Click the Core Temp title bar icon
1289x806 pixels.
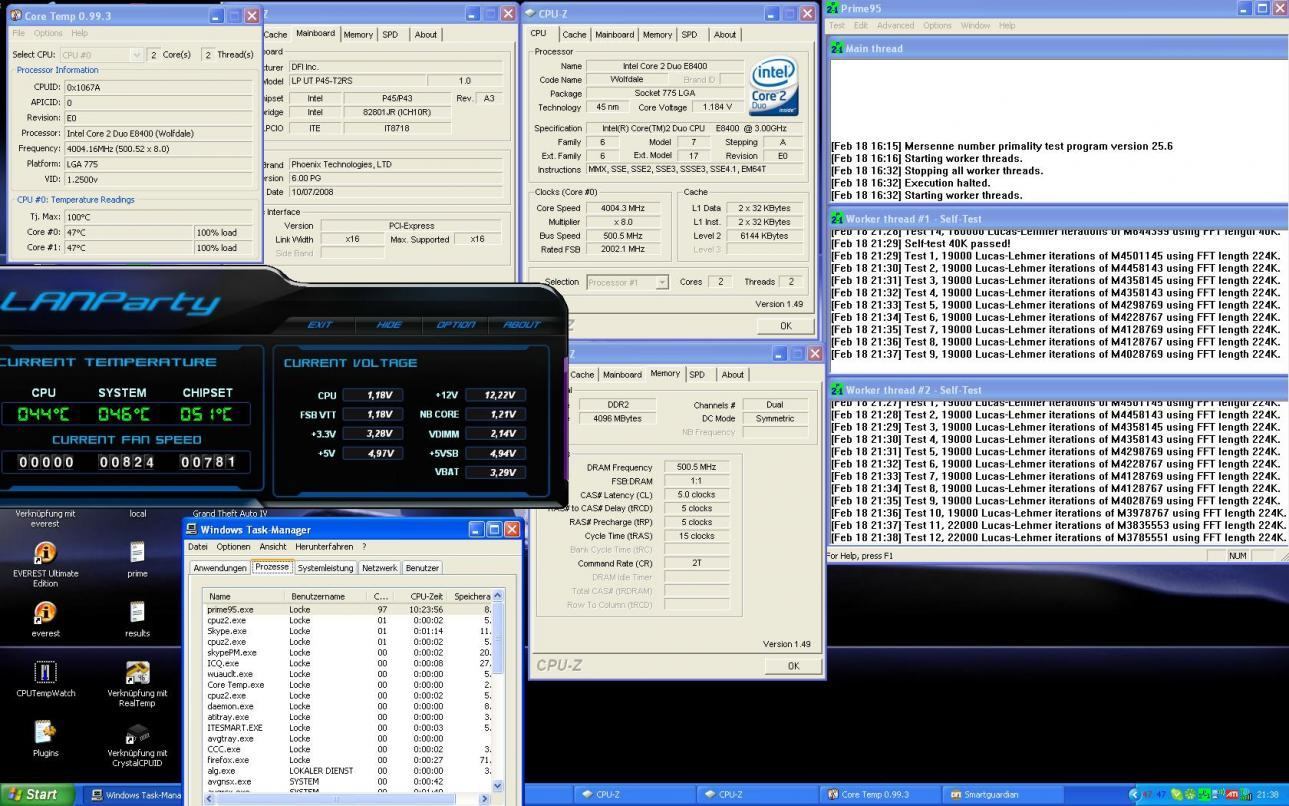(15, 15)
